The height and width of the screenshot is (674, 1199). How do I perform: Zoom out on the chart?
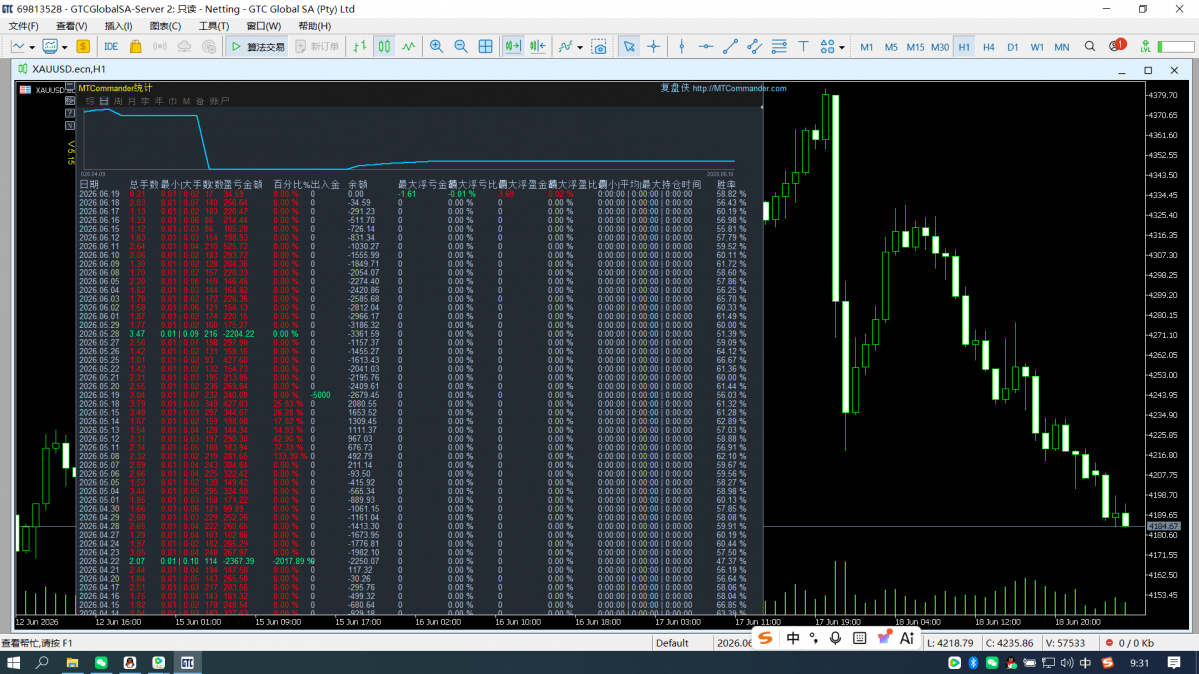pos(460,47)
